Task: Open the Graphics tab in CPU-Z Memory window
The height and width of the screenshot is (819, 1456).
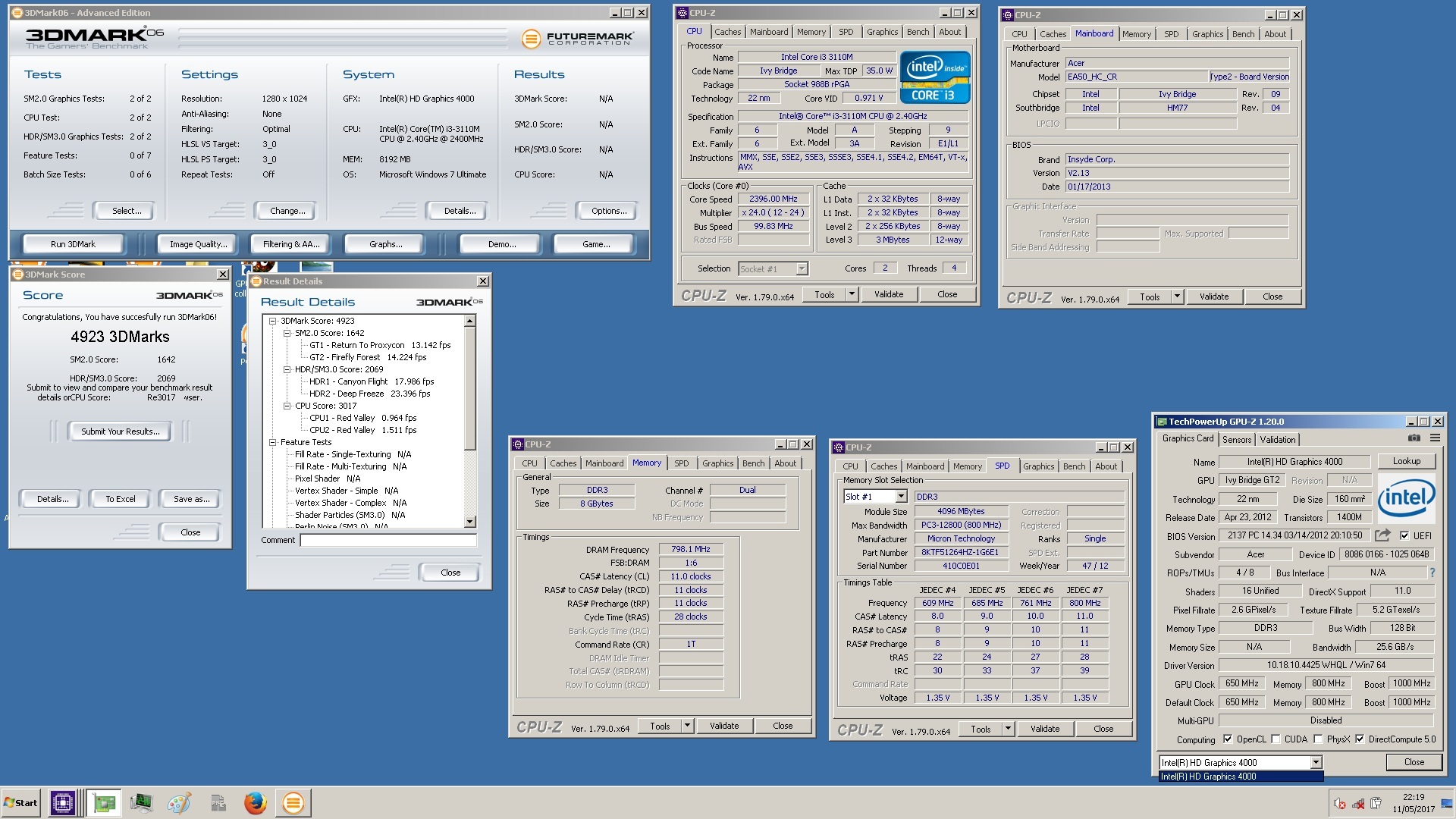Action: coord(717,463)
